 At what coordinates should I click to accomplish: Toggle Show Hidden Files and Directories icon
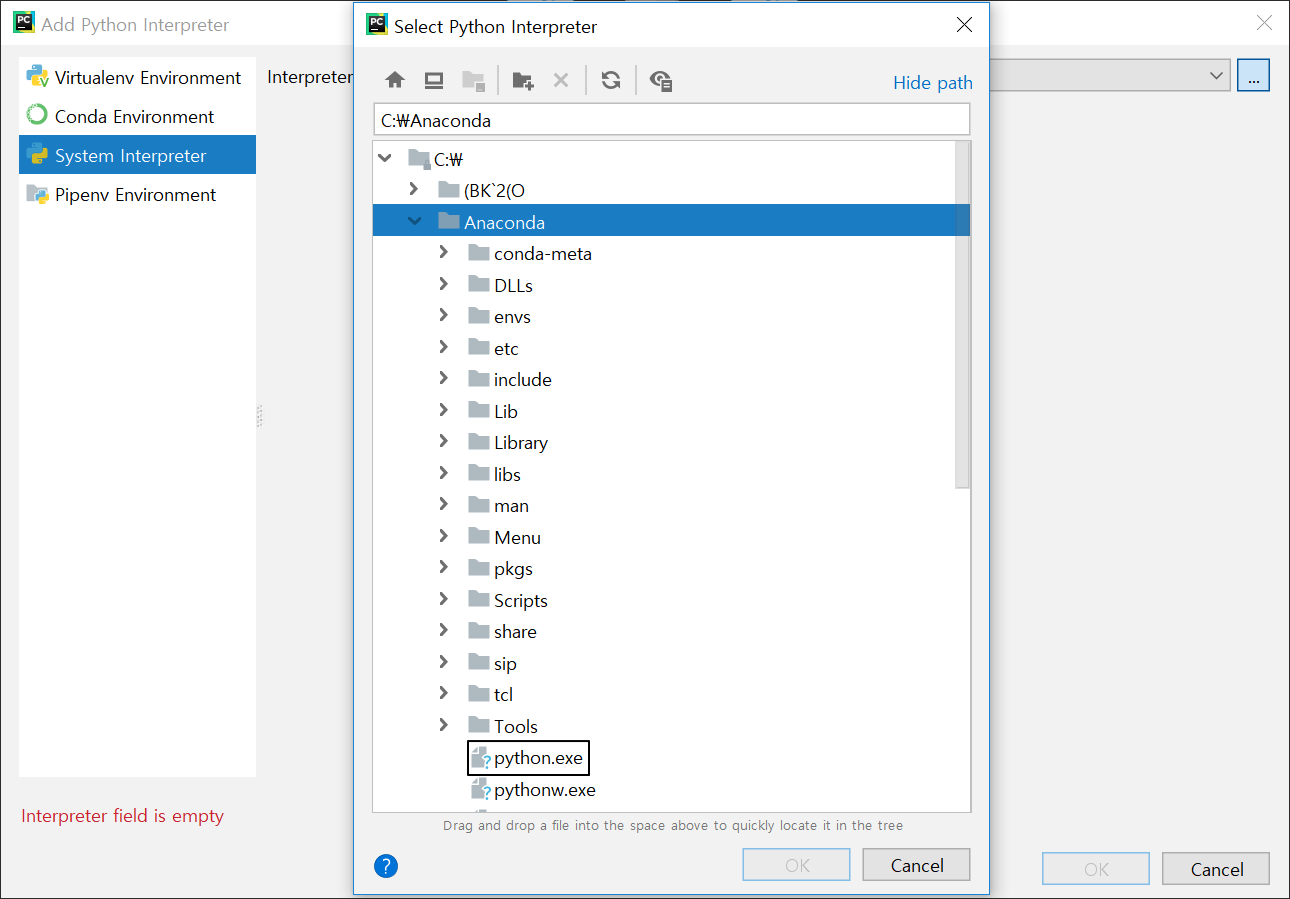point(660,81)
